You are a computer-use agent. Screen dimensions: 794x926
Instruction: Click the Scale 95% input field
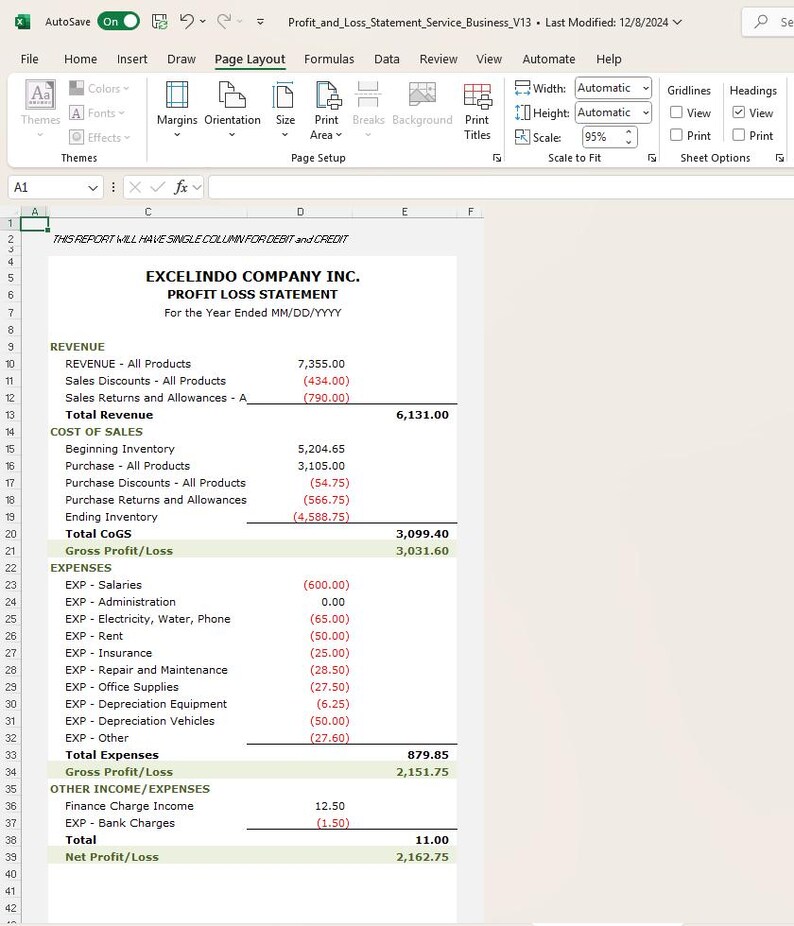602,137
